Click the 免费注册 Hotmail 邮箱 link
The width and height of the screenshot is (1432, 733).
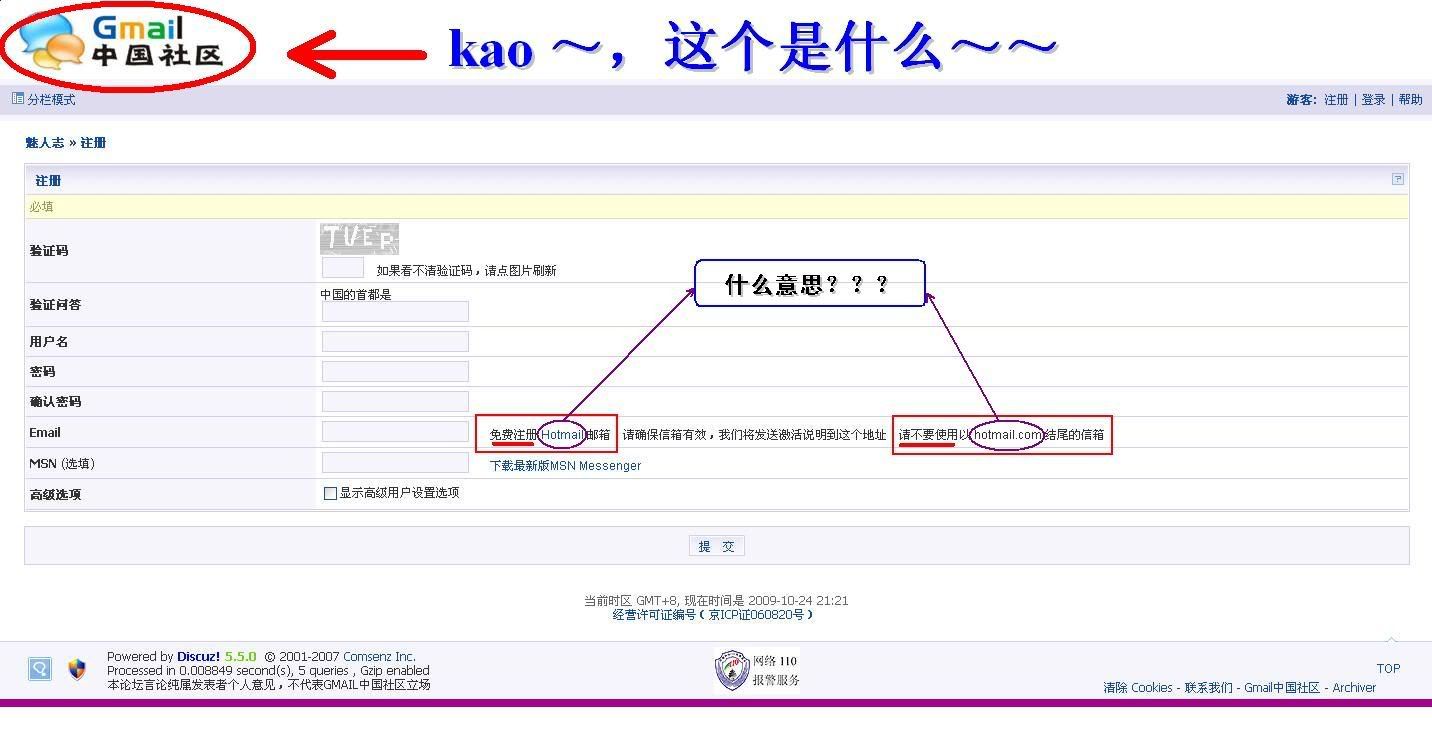click(549, 435)
